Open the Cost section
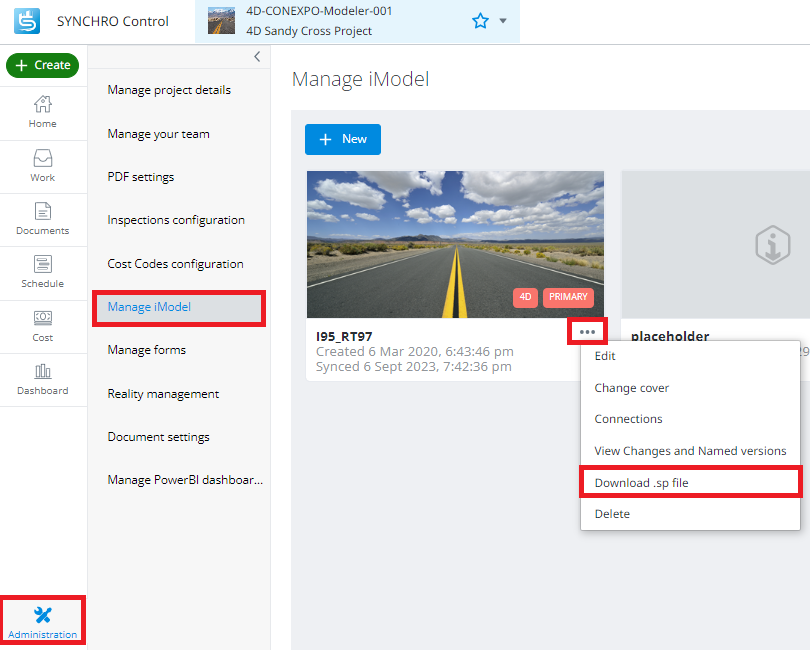This screenshot has width=810, height=650. [x=43, y=326]
